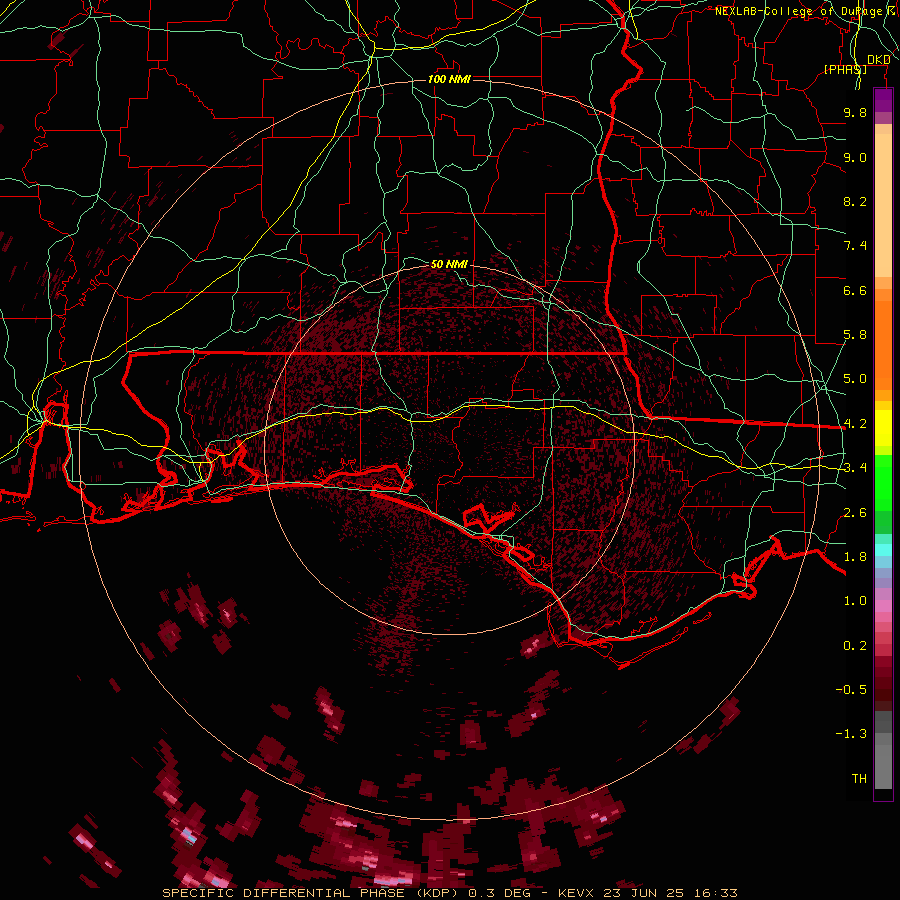The image size is (900, 900).
Task: Click the 50 NMI range ring label
Action: tap(449, 264)
